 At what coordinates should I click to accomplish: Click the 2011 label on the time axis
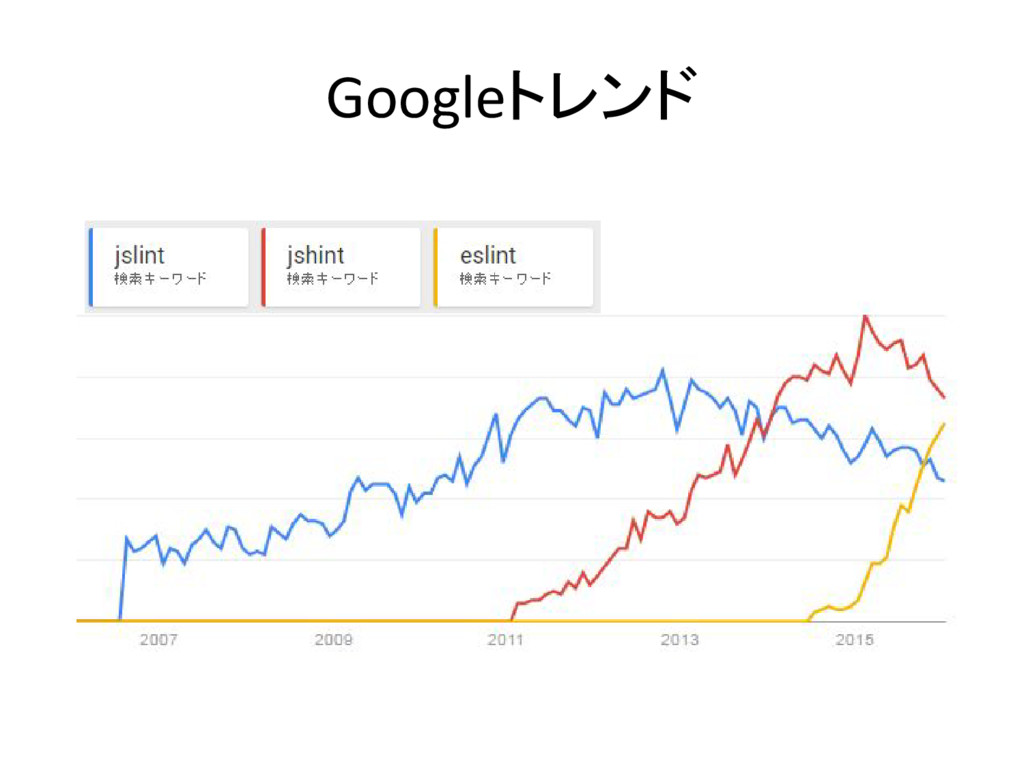(x=505, y=640)
